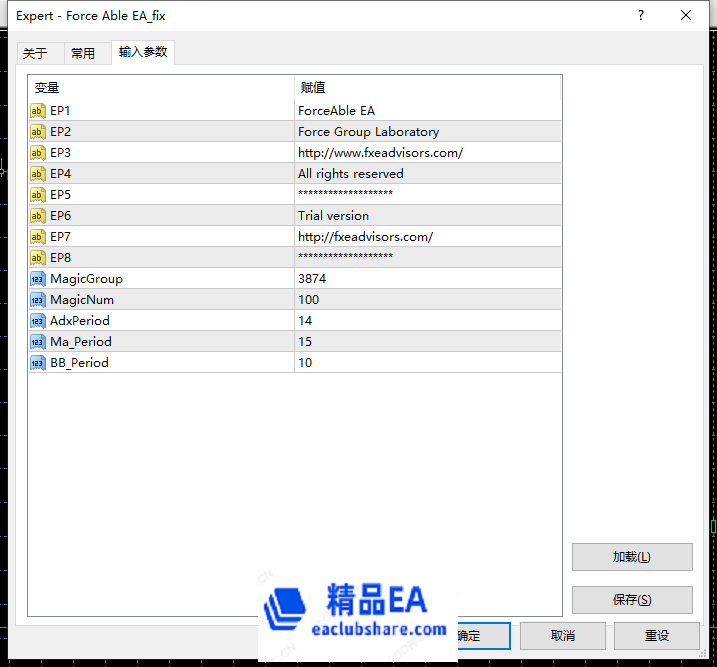This screenshot has width=717, height=667.
Task: Click the string icon beside EP4
Action: tap(38, 174)
